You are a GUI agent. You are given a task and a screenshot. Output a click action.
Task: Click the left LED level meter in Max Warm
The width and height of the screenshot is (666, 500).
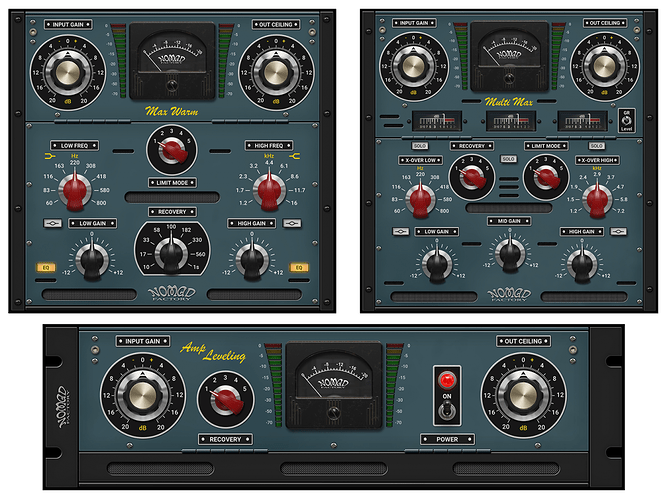point(120,60)
